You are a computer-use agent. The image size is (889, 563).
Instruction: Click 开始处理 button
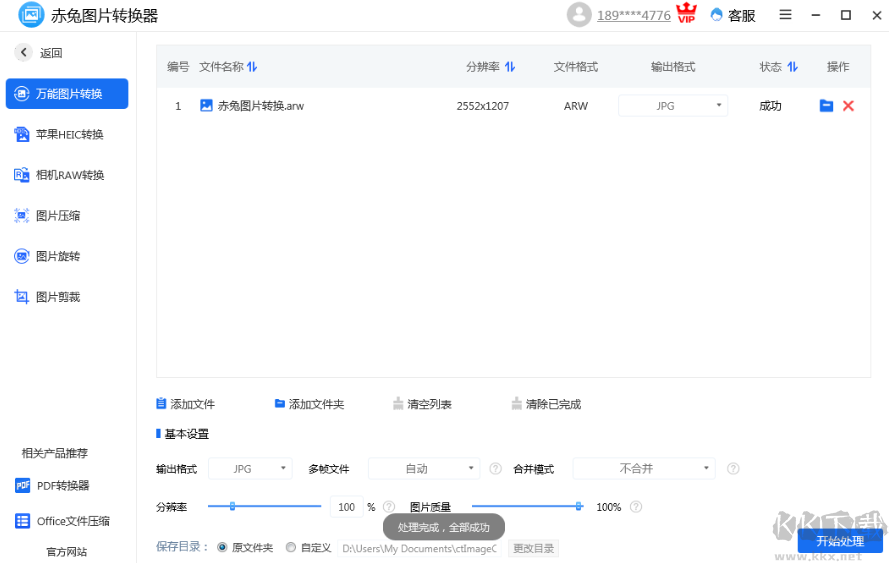839,541
